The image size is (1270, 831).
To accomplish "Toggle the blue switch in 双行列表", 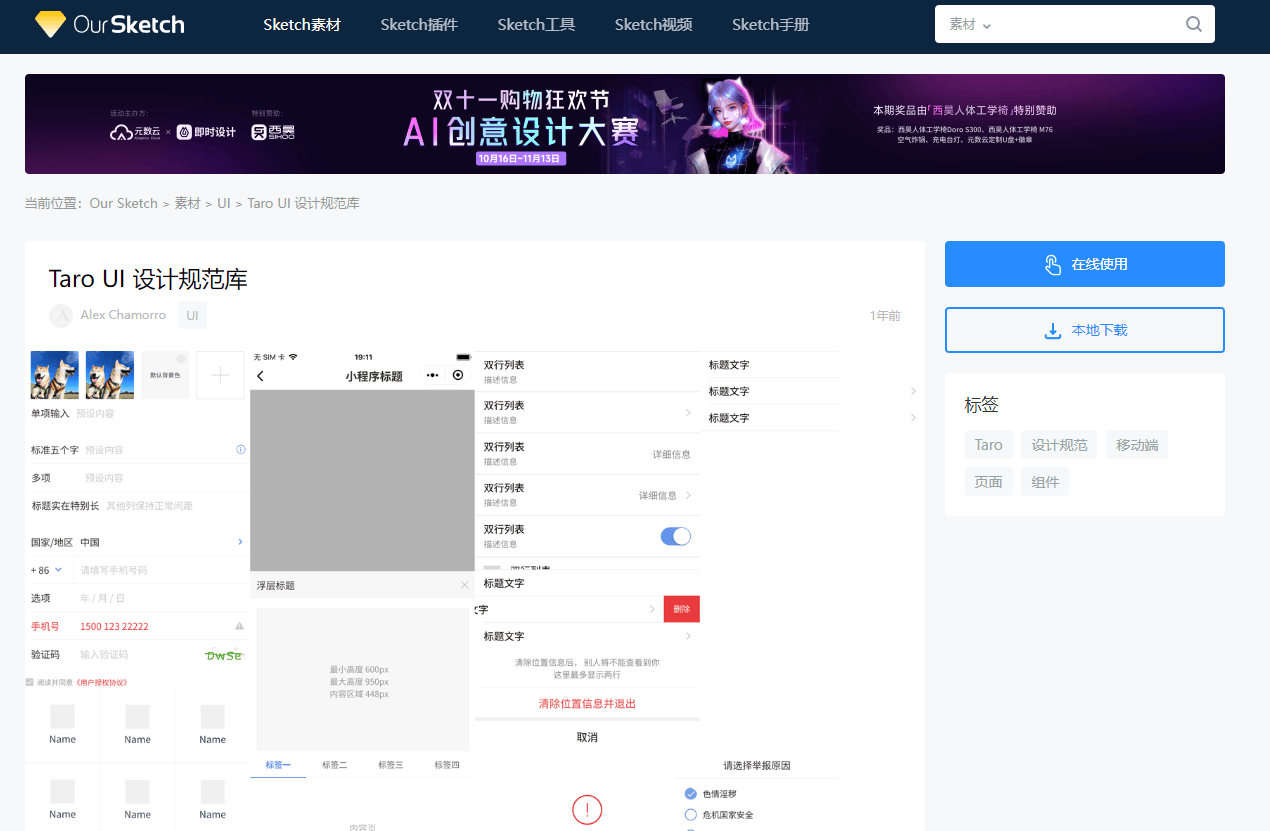I will (675, 536).
